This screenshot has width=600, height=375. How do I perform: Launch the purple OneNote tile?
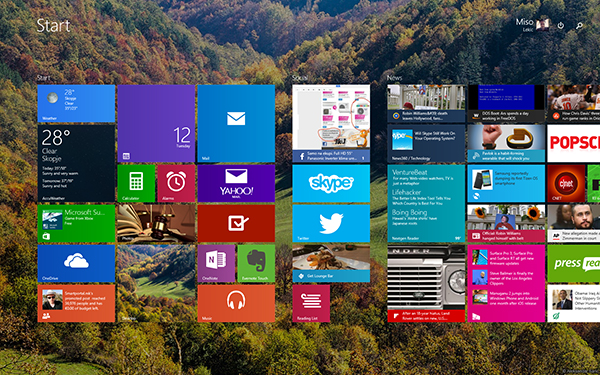pos(216,263)
